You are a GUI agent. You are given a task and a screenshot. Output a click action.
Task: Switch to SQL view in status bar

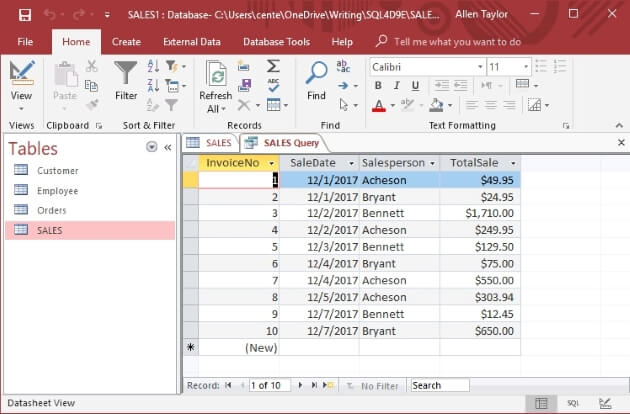click(573, 403)
